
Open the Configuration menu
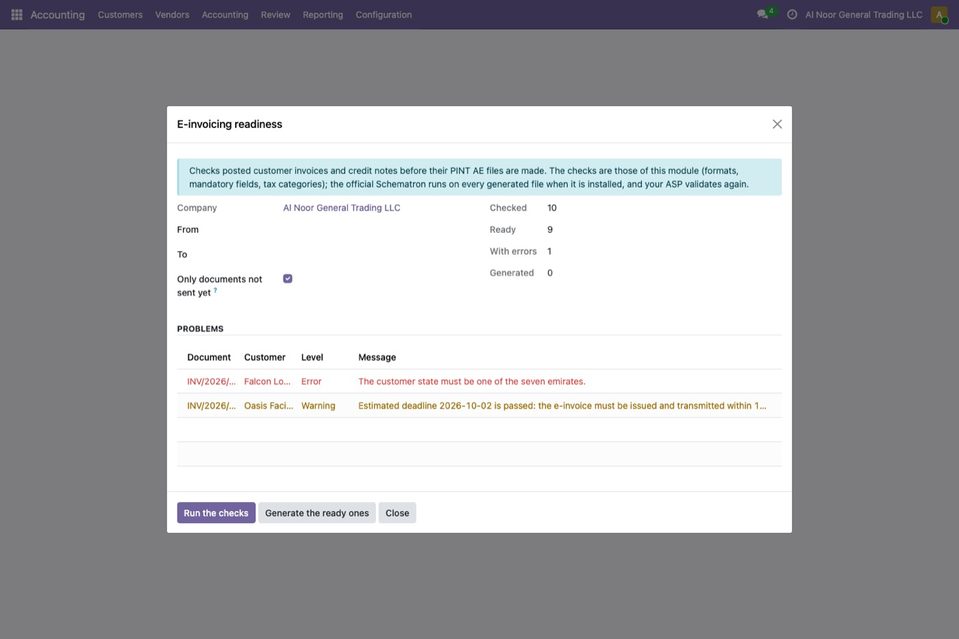click(383, 15)
